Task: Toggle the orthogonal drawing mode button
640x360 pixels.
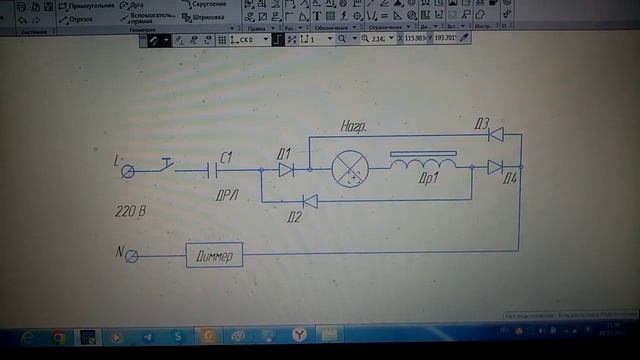Action: 278,40
